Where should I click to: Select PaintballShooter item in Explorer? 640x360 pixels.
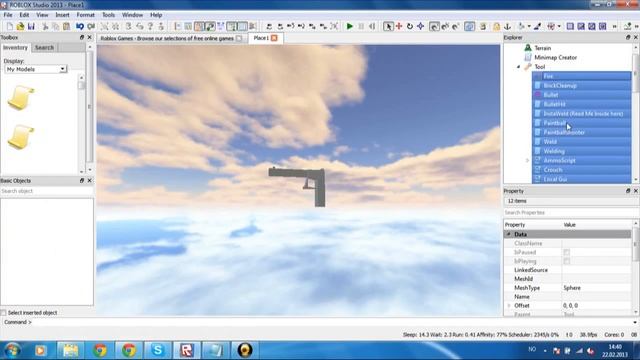coord(582,132)
